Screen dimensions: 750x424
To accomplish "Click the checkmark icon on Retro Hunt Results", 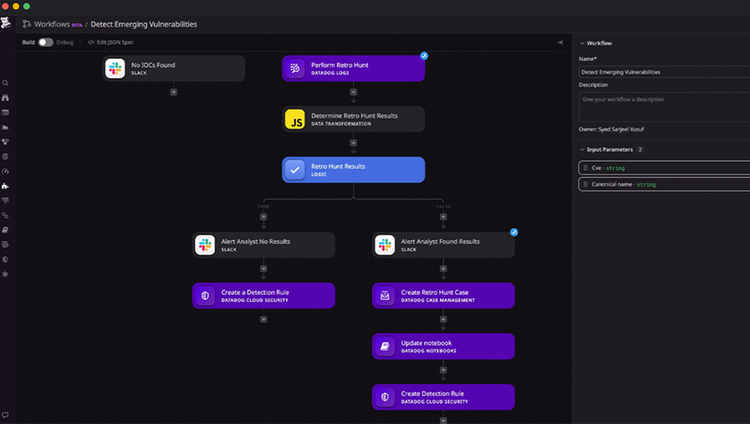I will pos(295,170).
